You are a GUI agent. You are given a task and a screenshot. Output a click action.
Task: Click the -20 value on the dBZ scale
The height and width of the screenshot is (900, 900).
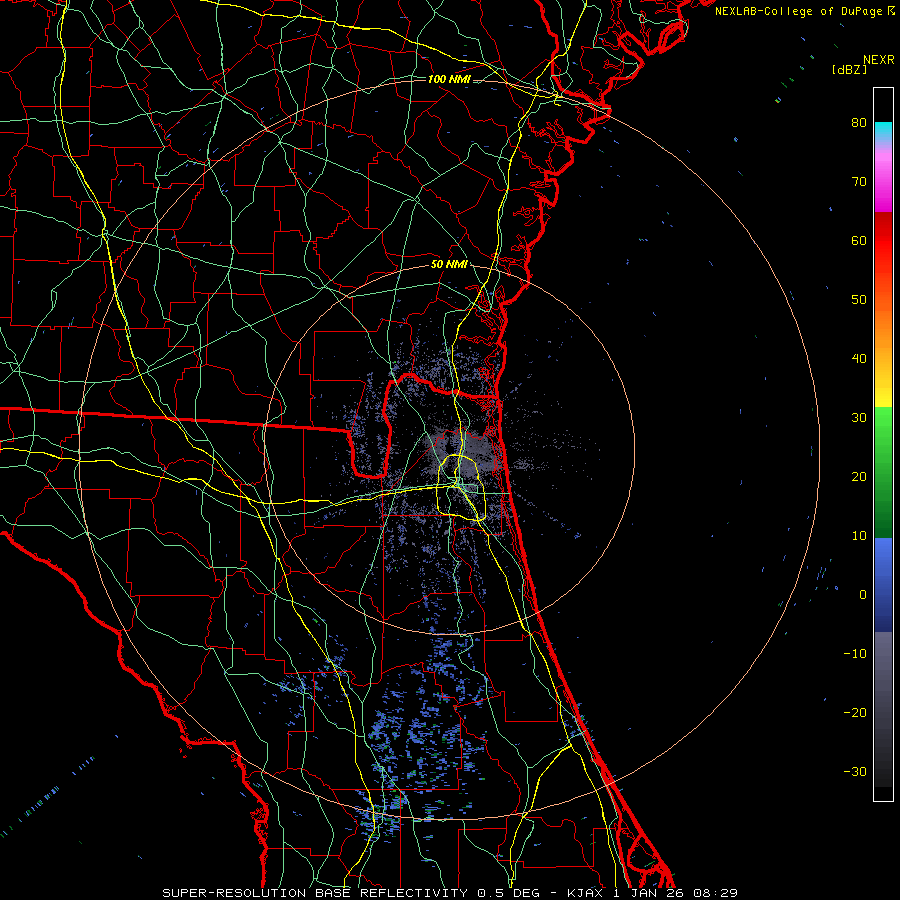[855, 713]
